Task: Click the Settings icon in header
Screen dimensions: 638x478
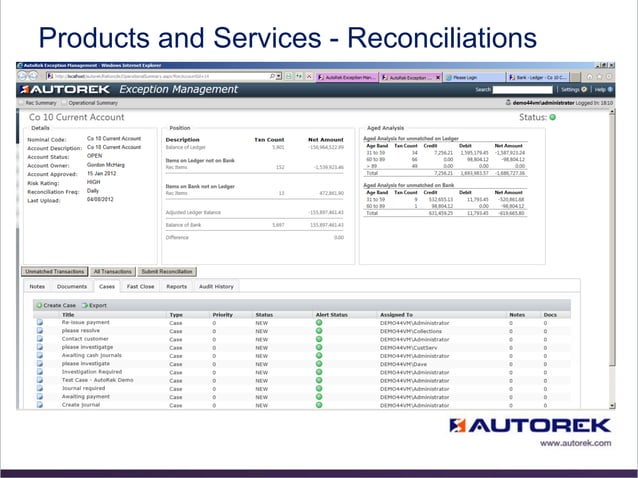Action: coord(584,89)
